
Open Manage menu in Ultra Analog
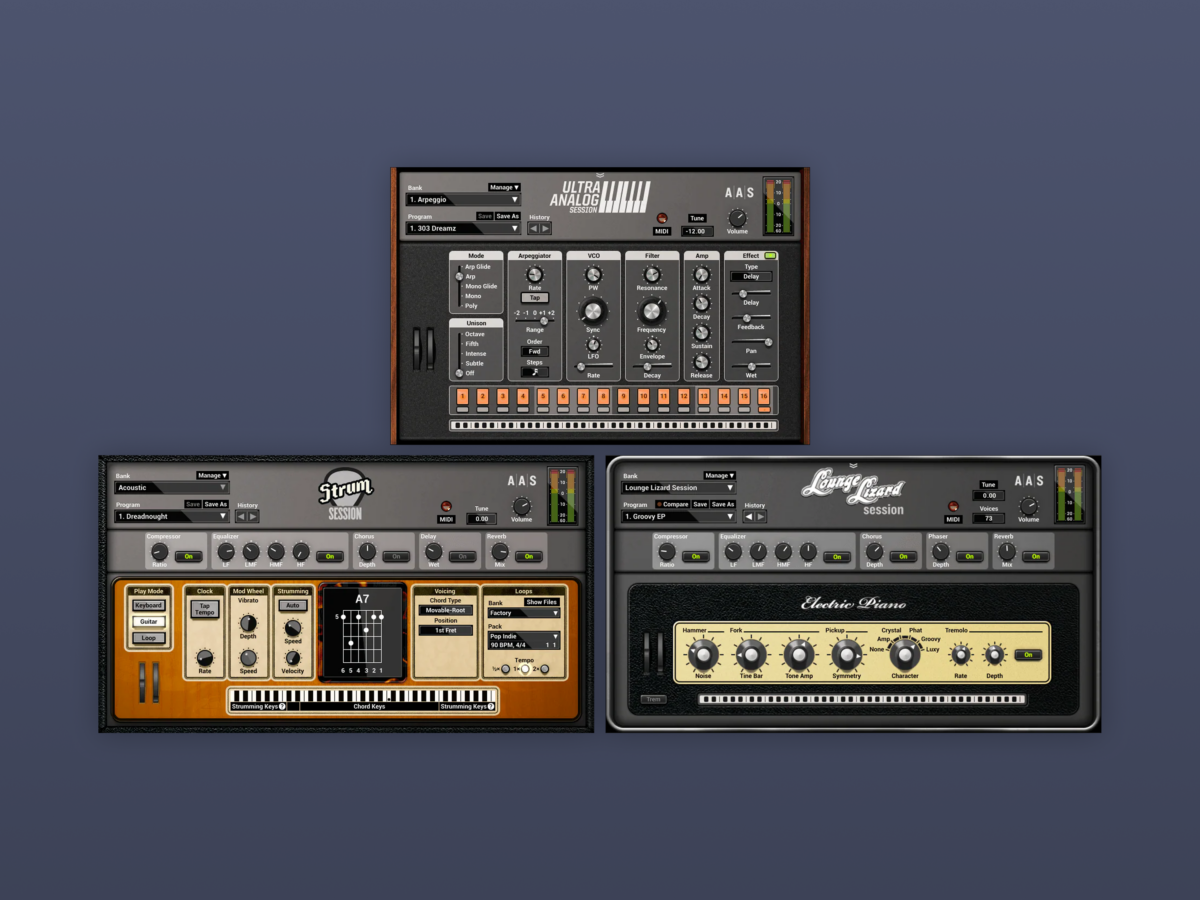pos(504,187)
